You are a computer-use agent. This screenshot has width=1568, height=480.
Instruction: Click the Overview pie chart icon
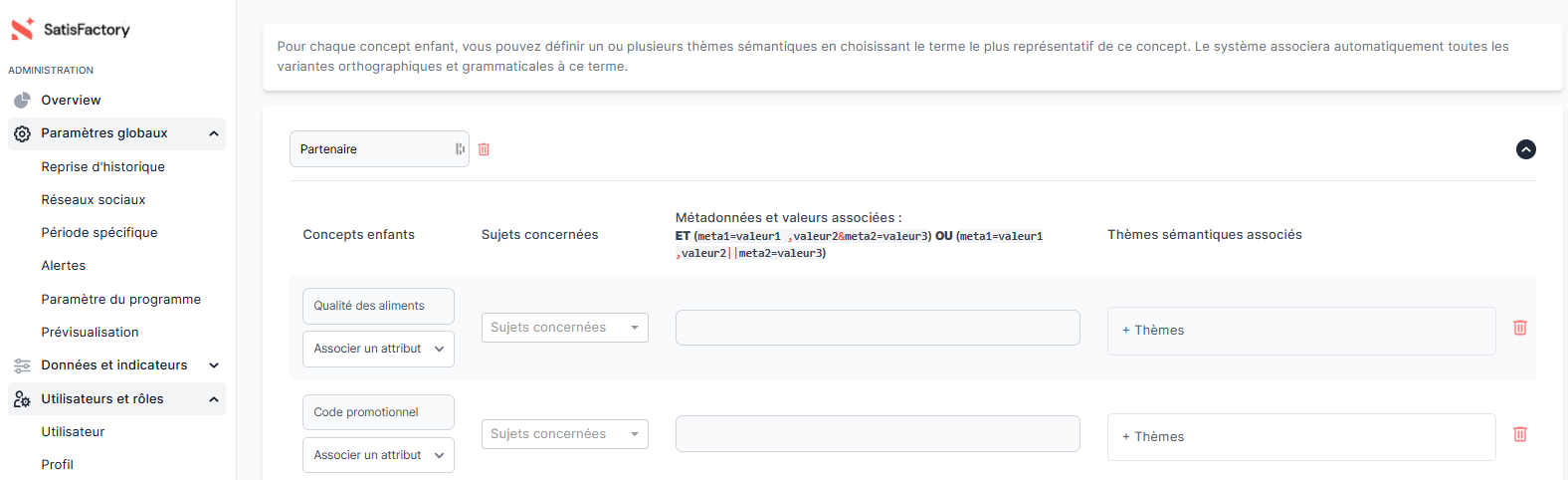[x=22, y=101]
